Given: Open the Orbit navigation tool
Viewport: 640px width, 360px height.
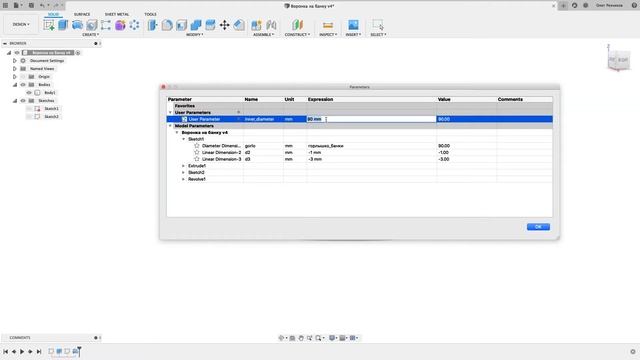Looking at the screenshot, I should click(x=281, y=338).
